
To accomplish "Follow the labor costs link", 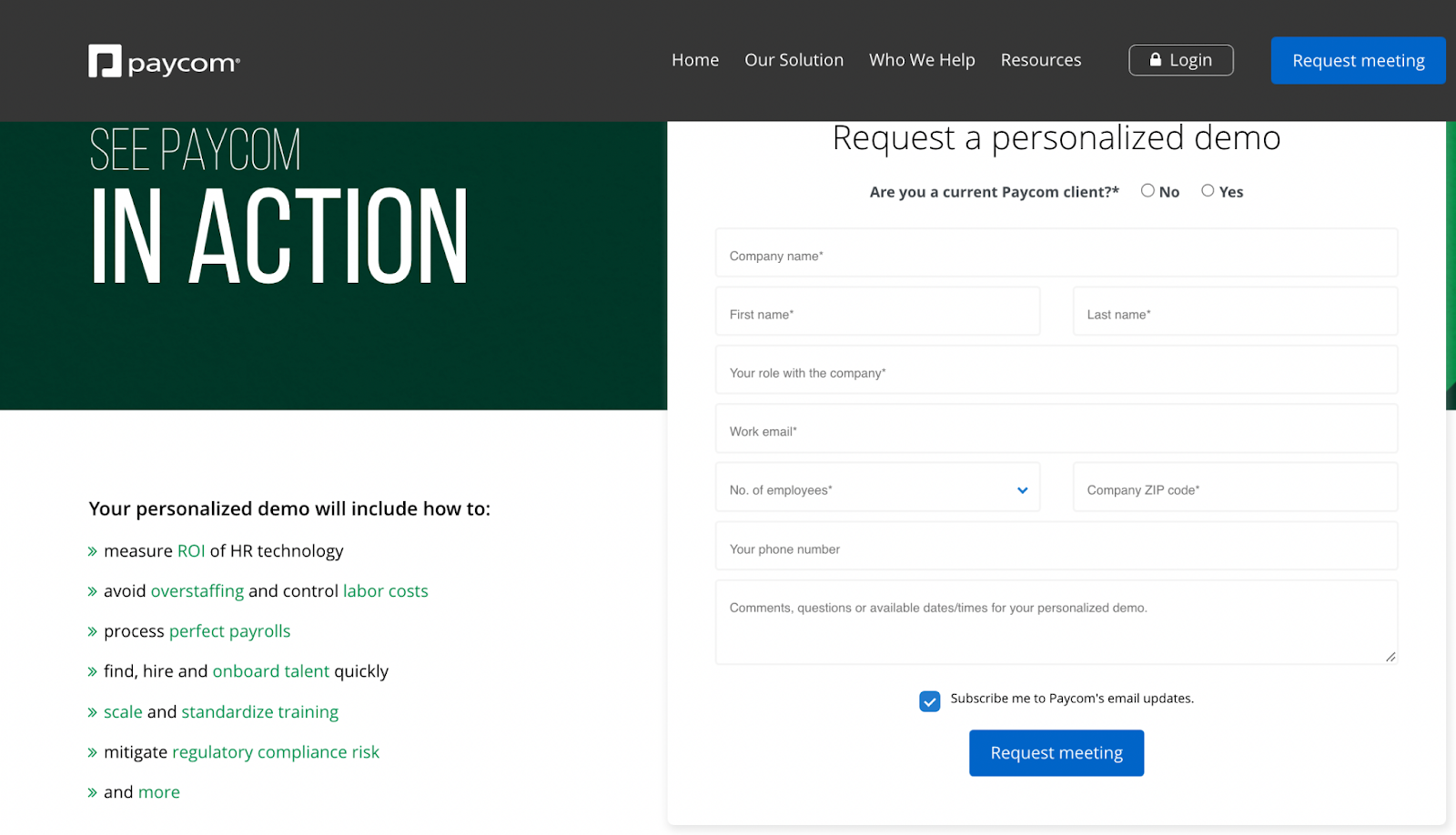I will click(x=386, y=591).
